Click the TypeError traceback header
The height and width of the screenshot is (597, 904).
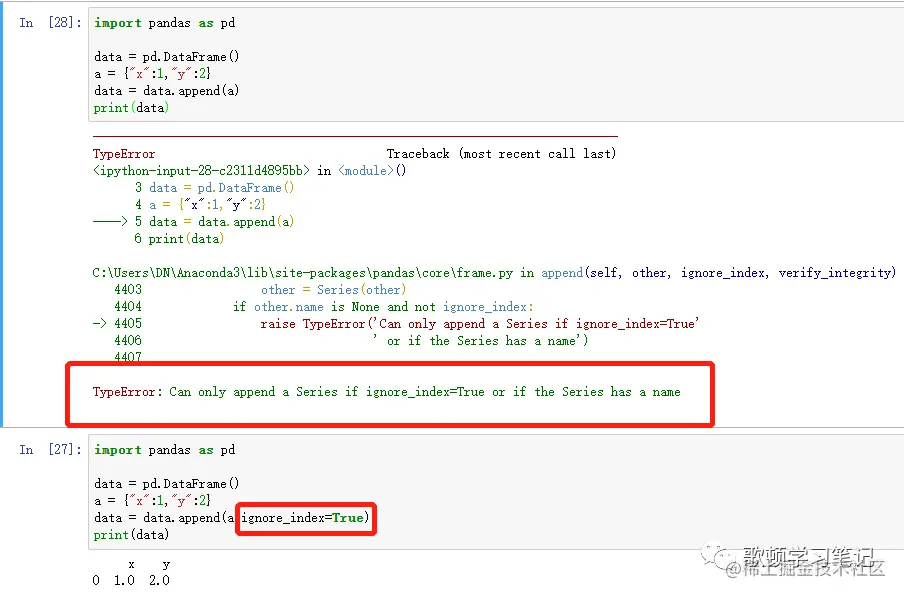point(124,154)
